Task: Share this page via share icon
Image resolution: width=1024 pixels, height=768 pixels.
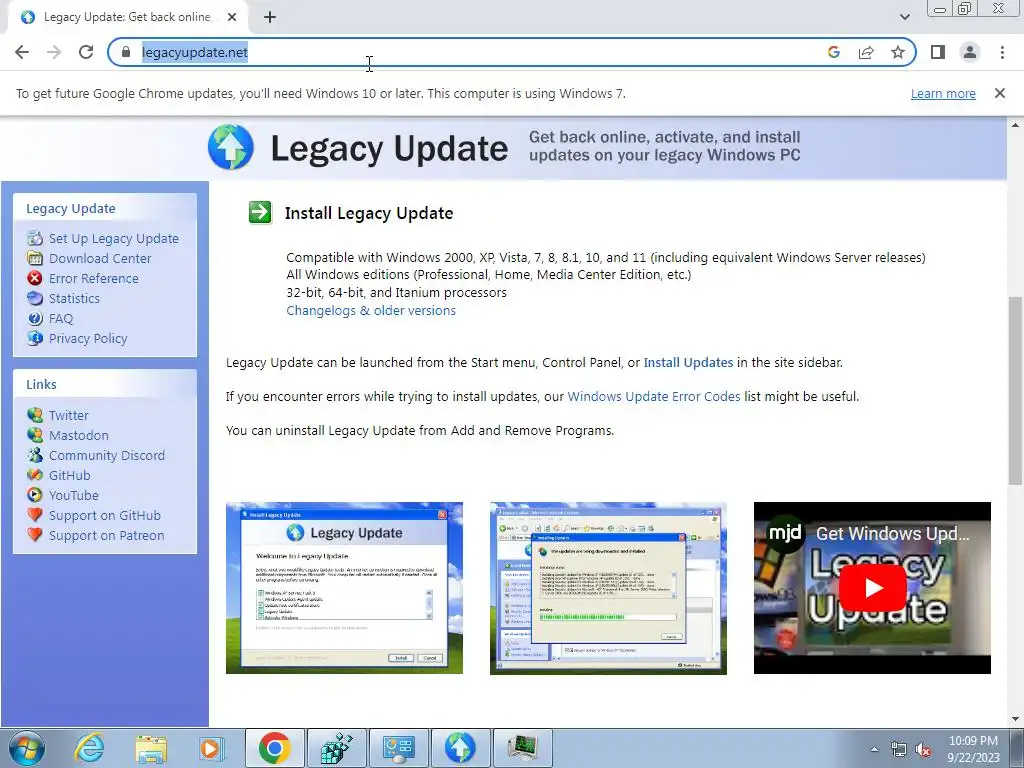Action: point(866,52)
